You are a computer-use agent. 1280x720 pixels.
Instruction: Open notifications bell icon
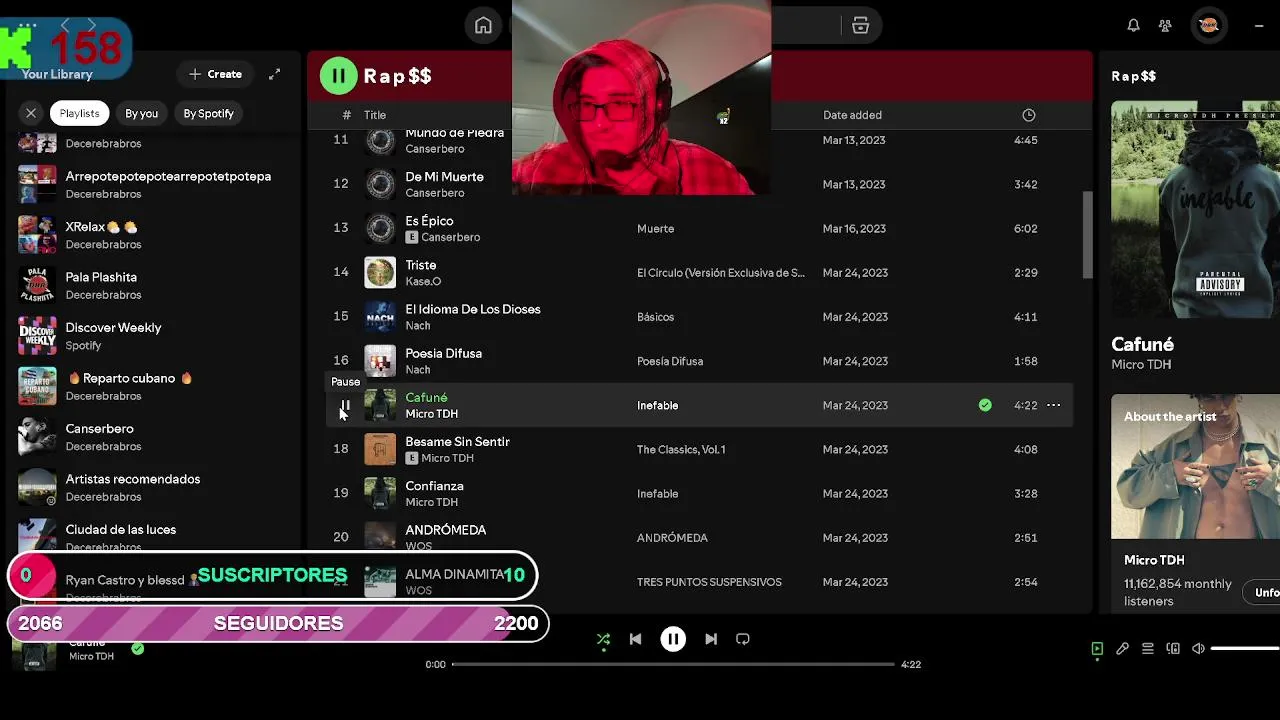coord(1133,26)
